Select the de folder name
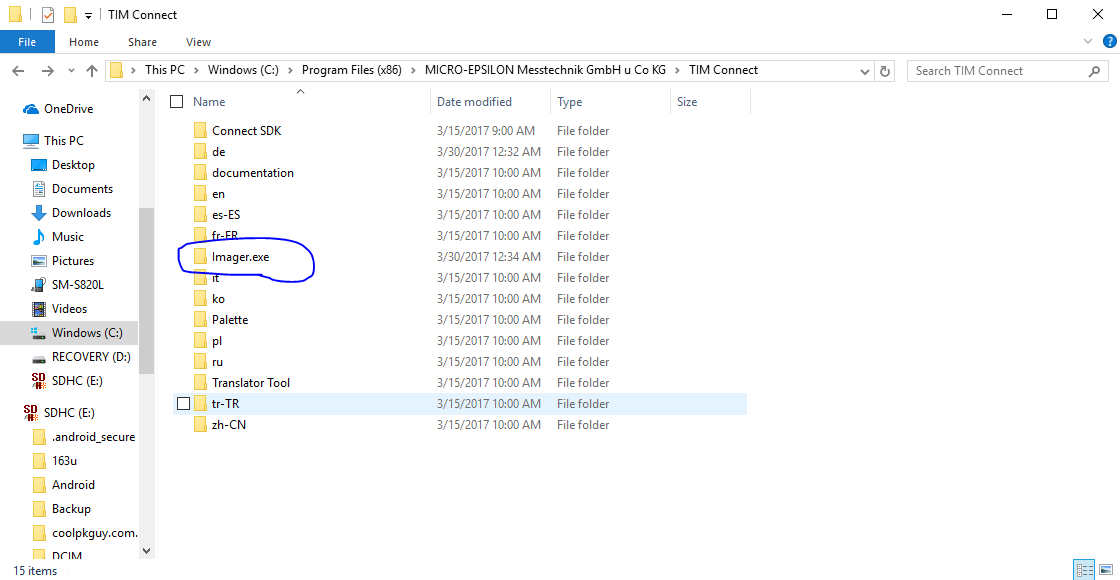The height and width of the screenshot is (580, 1120). click(219, 152)
